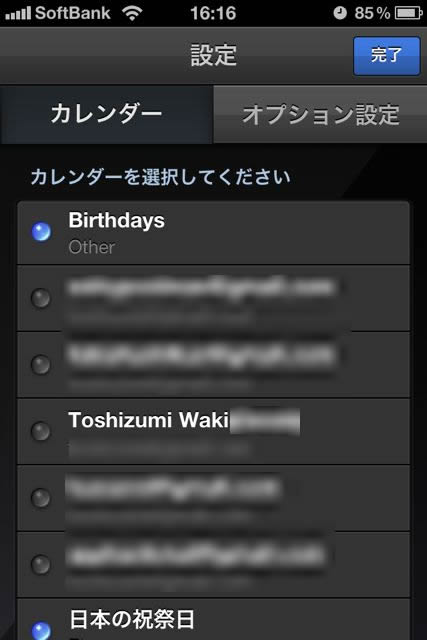This screenshot has width=427, height=640.
Task: Tap the 設定 title in header
Action: tap(214, 56)
